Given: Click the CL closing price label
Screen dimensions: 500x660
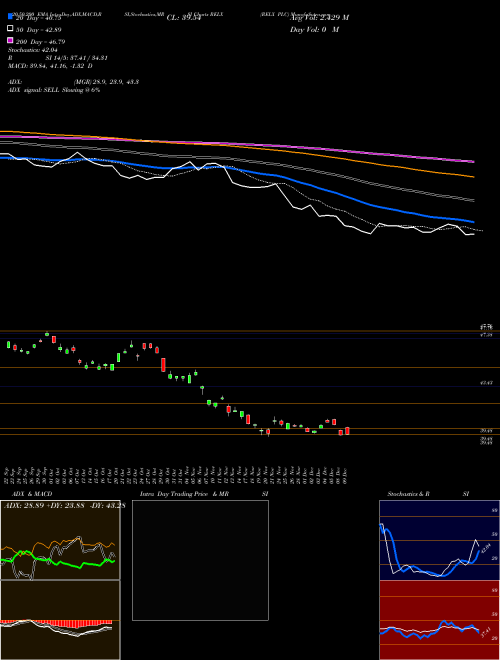Looking at the screenshot, I should pyautogui.click(x=184, y=18).
